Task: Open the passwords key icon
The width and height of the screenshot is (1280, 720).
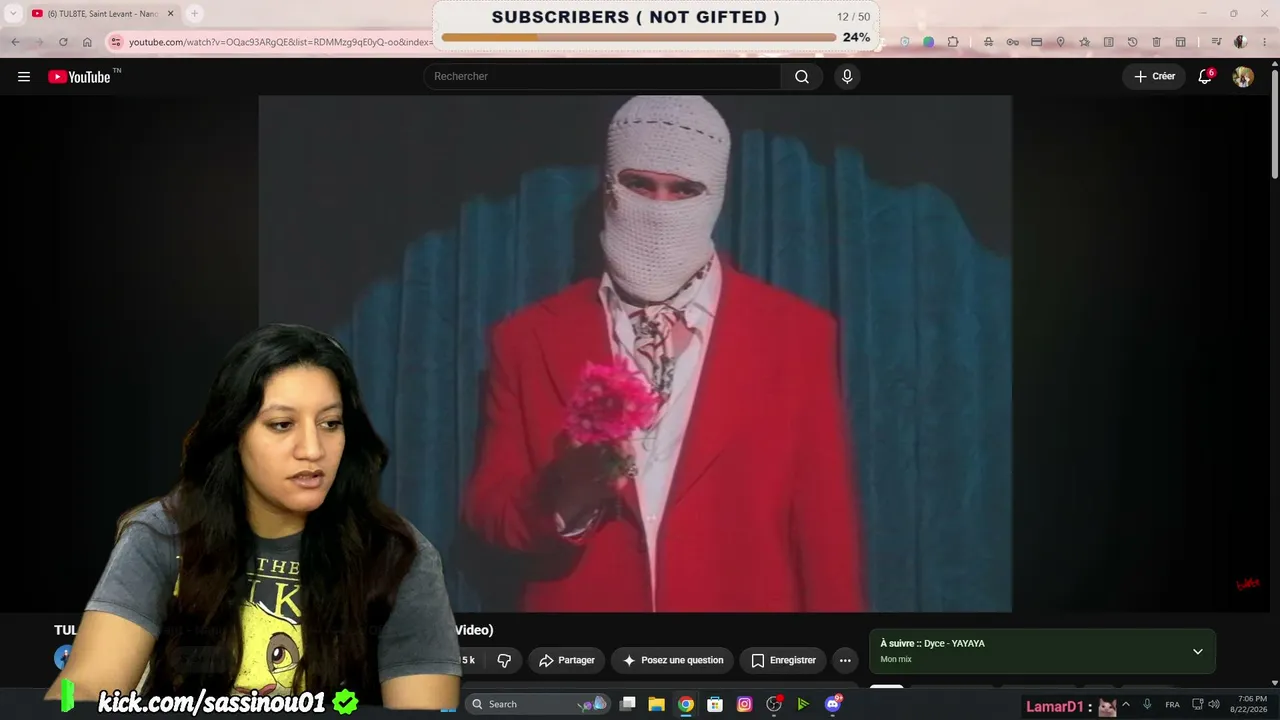Action: 1012,42
